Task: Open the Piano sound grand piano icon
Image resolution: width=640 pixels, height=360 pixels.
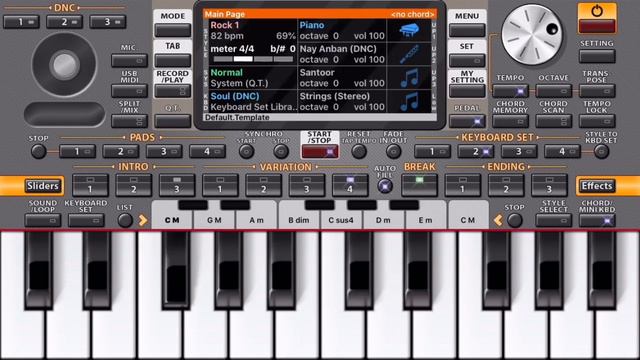Action: point(409,31)
